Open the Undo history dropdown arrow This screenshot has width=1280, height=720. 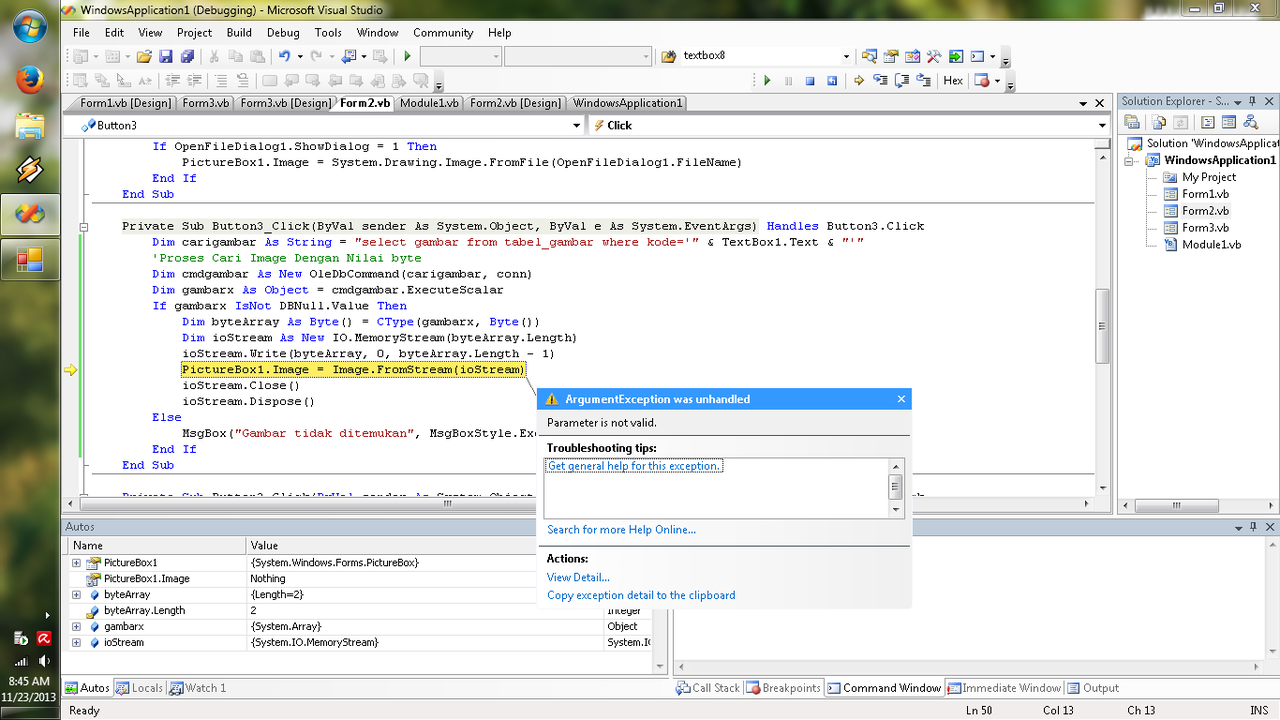pyautogui.click(x=300, y=56)
